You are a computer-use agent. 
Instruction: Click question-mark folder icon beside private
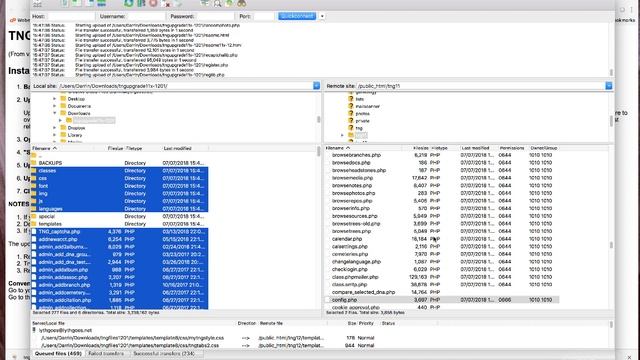click(351, 121)
